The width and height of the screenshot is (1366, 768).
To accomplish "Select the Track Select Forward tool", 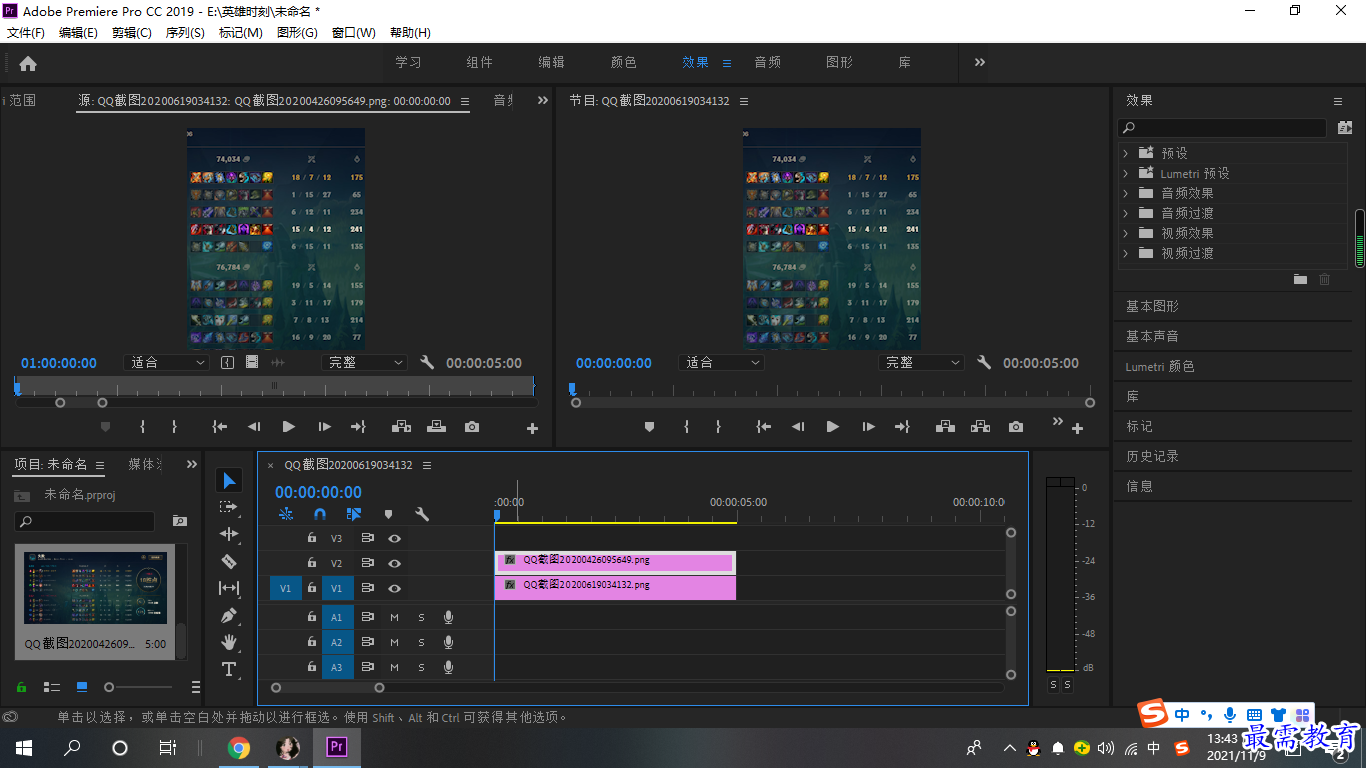I will pyautogui.click(x=229, y=507).
